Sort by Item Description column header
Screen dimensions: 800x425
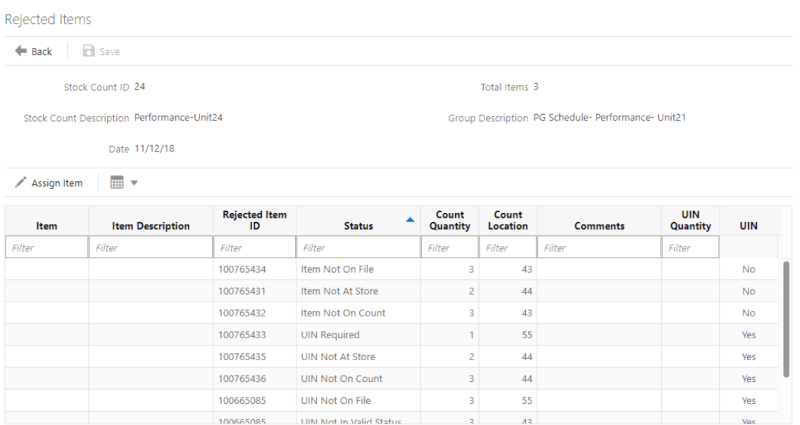pyautogui.click(x=151, y=226)
